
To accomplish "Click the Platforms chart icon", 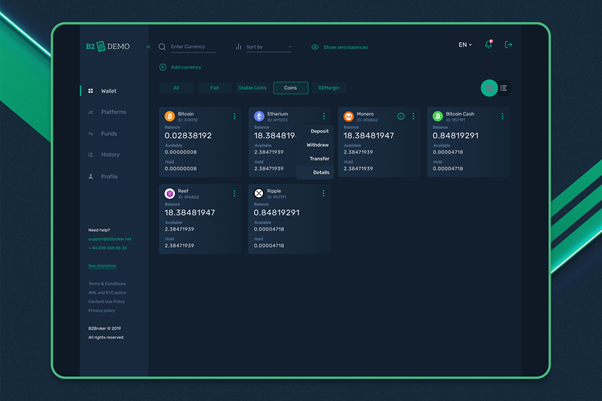I will click(x=91, y=112).
